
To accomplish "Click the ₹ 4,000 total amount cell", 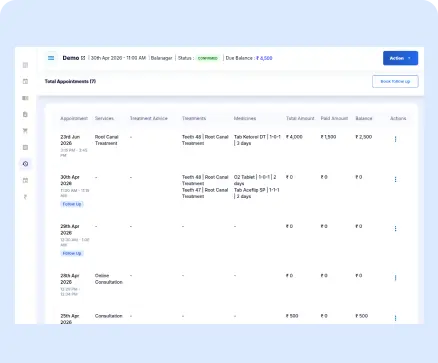I will click(294, 137).
